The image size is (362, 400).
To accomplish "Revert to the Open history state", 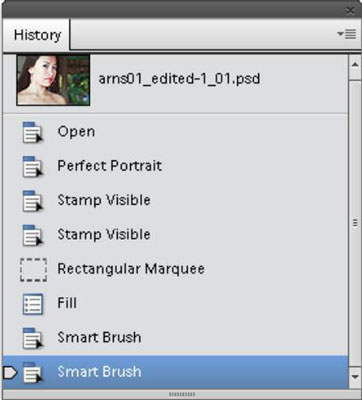I will point(176,132).
